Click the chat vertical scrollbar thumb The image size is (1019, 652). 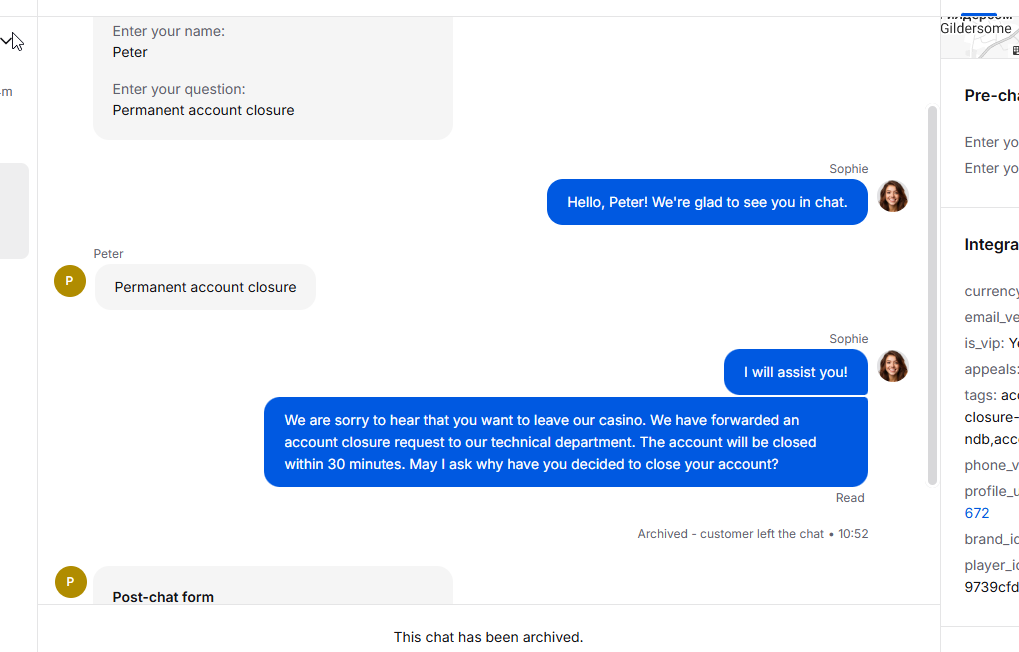point(932,295)
